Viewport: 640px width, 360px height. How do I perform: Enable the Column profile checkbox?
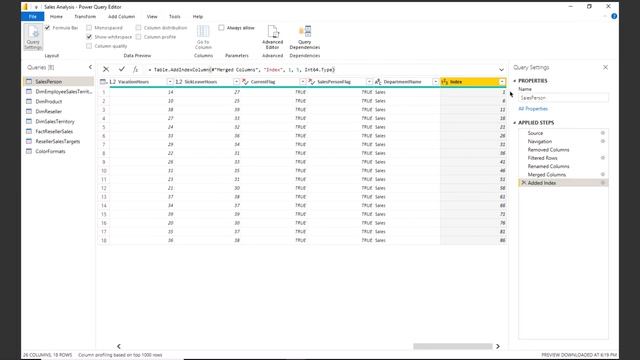[138, 37]
